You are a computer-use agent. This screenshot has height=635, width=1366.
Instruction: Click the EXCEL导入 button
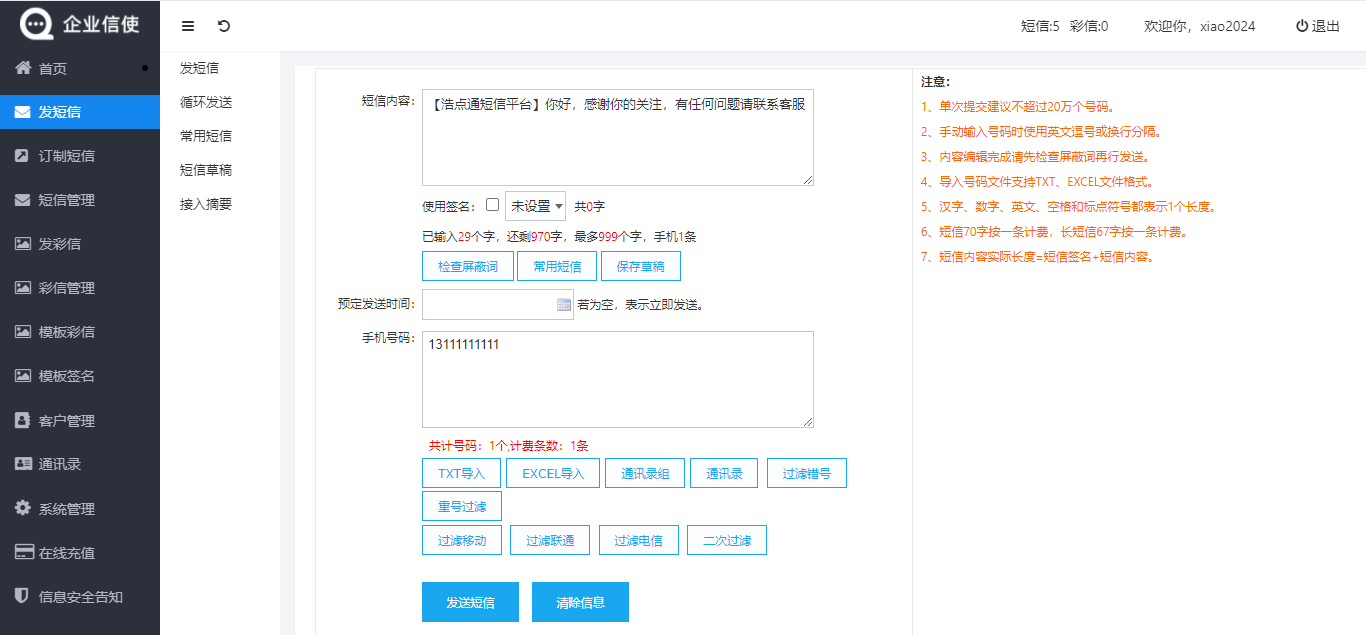[x=553, y=473]
